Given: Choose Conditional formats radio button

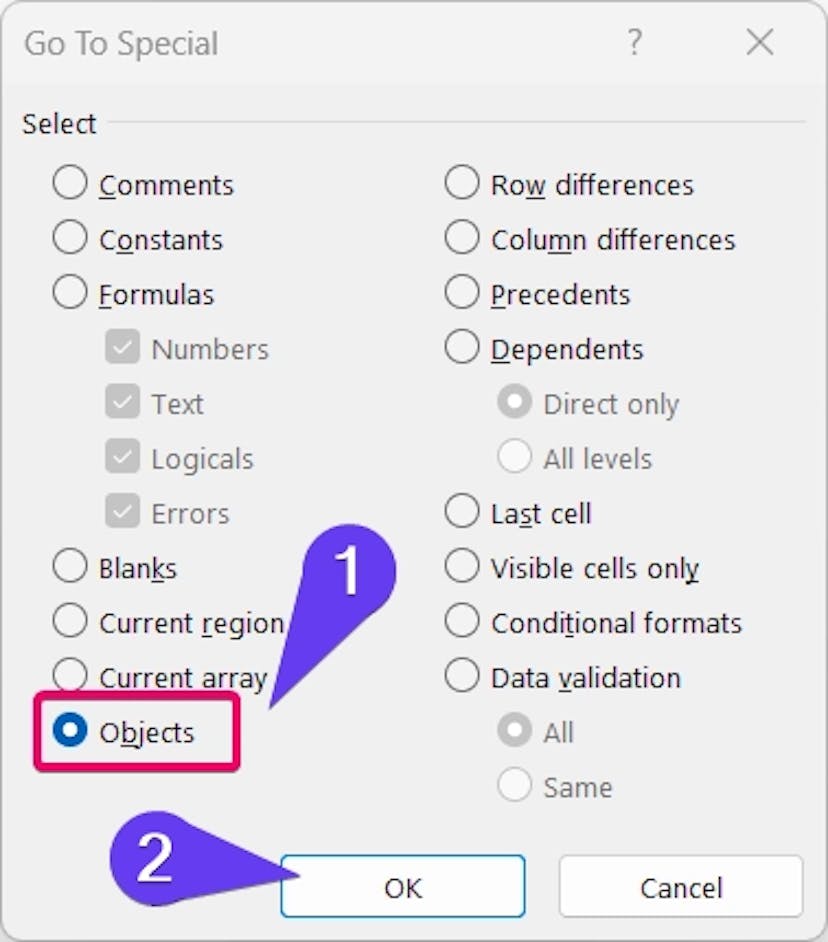Looking at the screenshot, I should click(462, 622).
